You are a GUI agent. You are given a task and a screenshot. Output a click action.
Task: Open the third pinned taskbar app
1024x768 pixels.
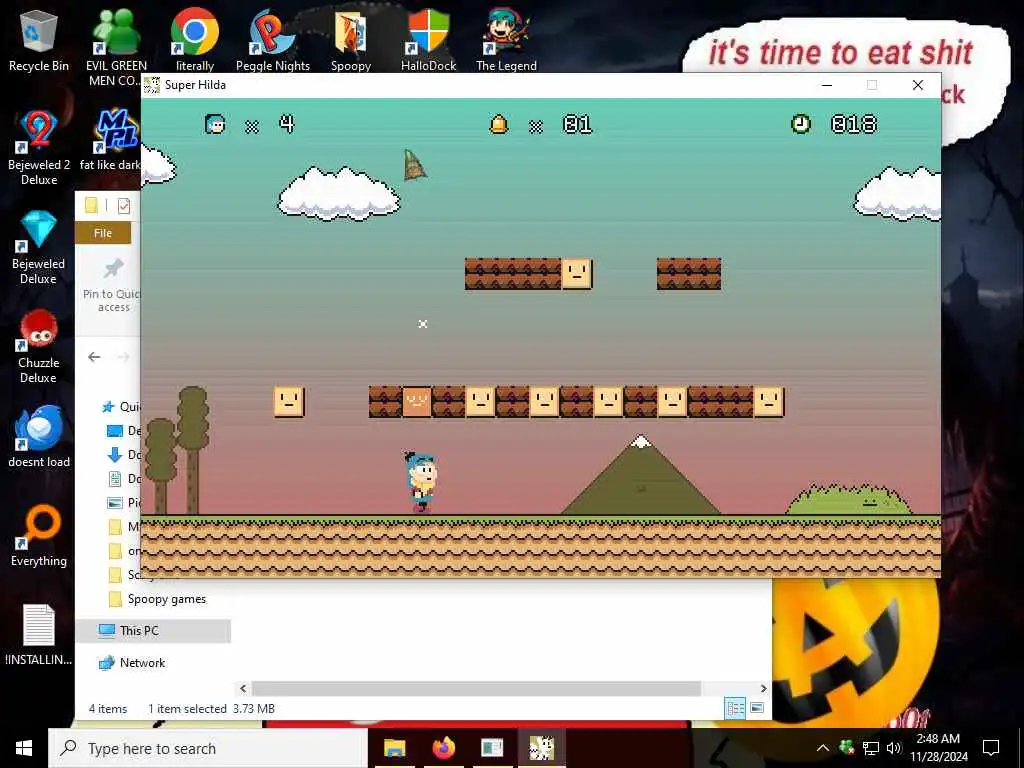pos(492,748)
